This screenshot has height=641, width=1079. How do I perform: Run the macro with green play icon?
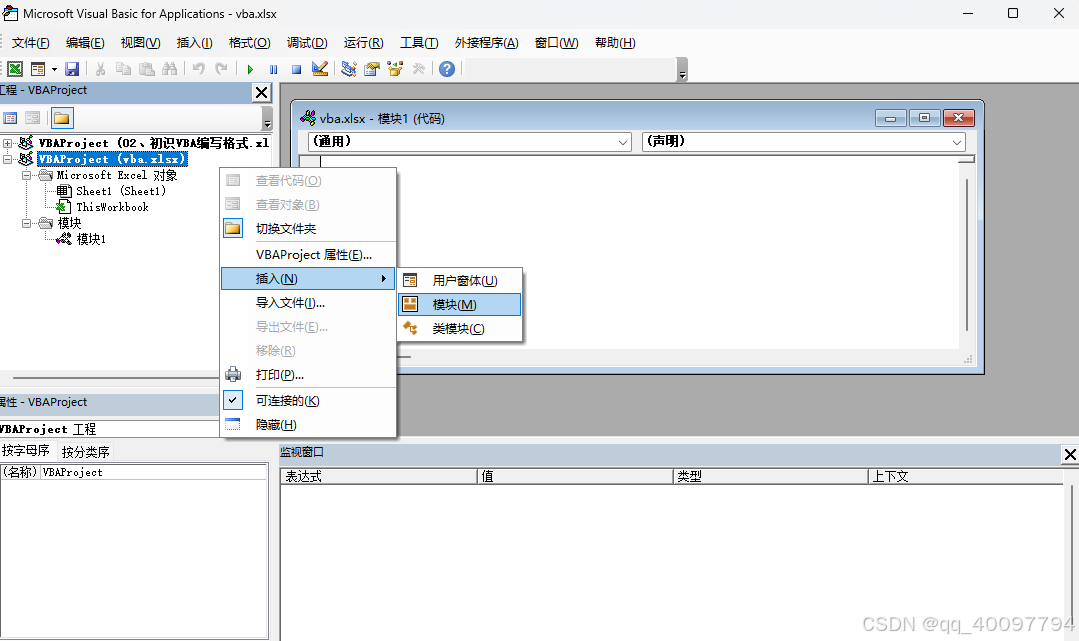(x=250, y=69)
